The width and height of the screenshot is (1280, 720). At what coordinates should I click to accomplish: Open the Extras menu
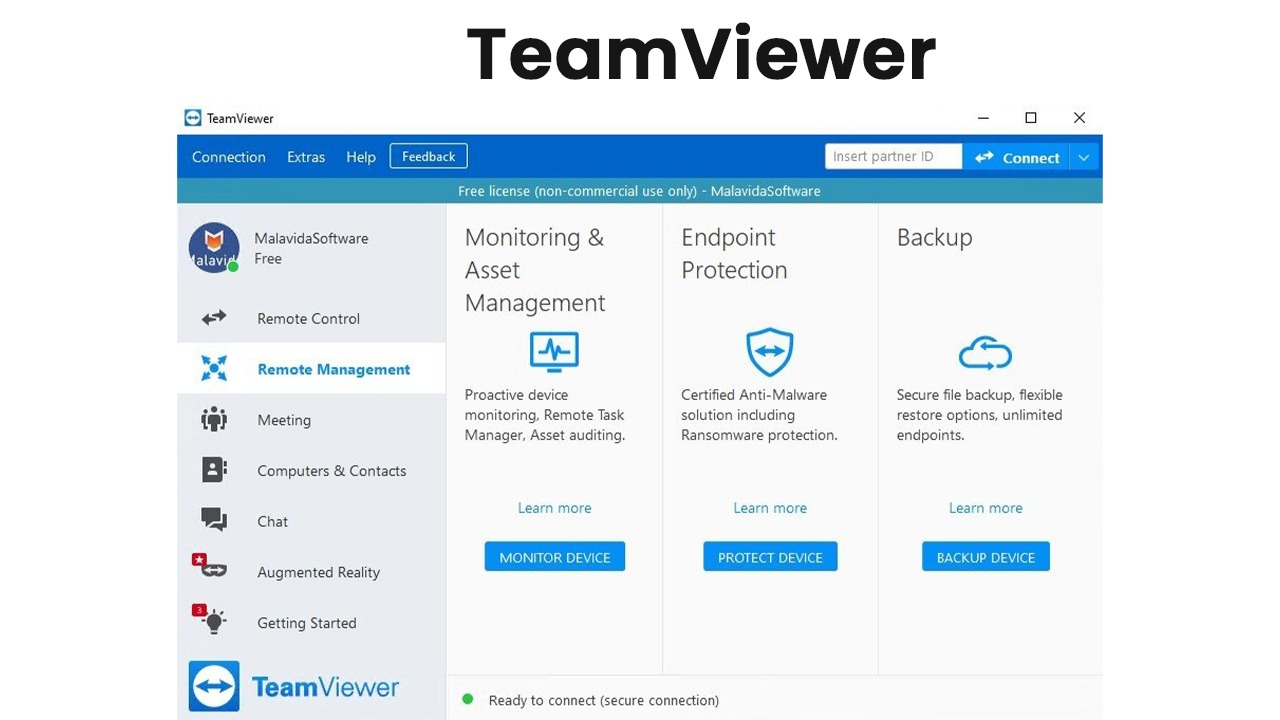305,157
